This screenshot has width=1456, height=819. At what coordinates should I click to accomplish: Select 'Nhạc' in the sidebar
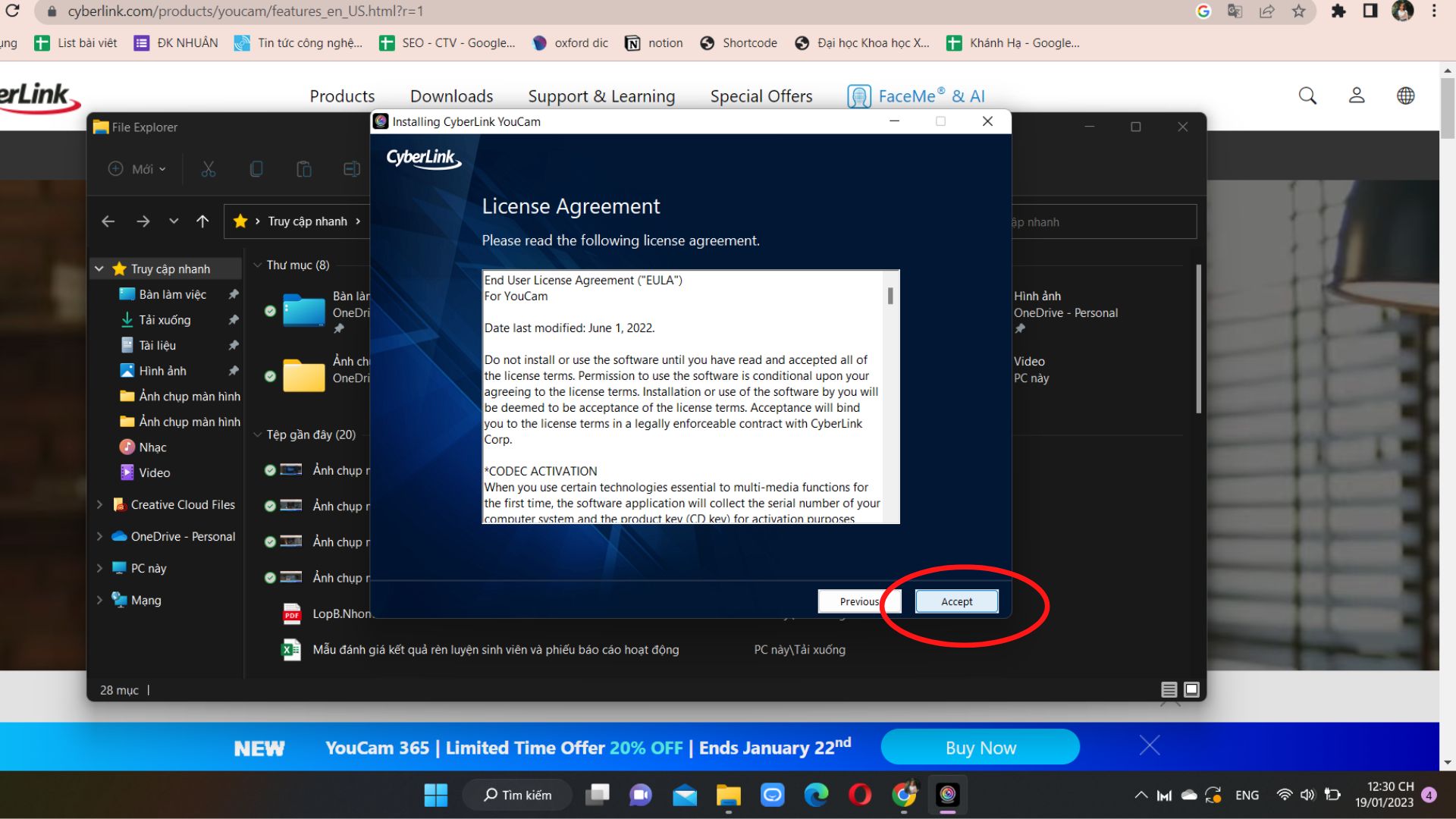(152, 447)
